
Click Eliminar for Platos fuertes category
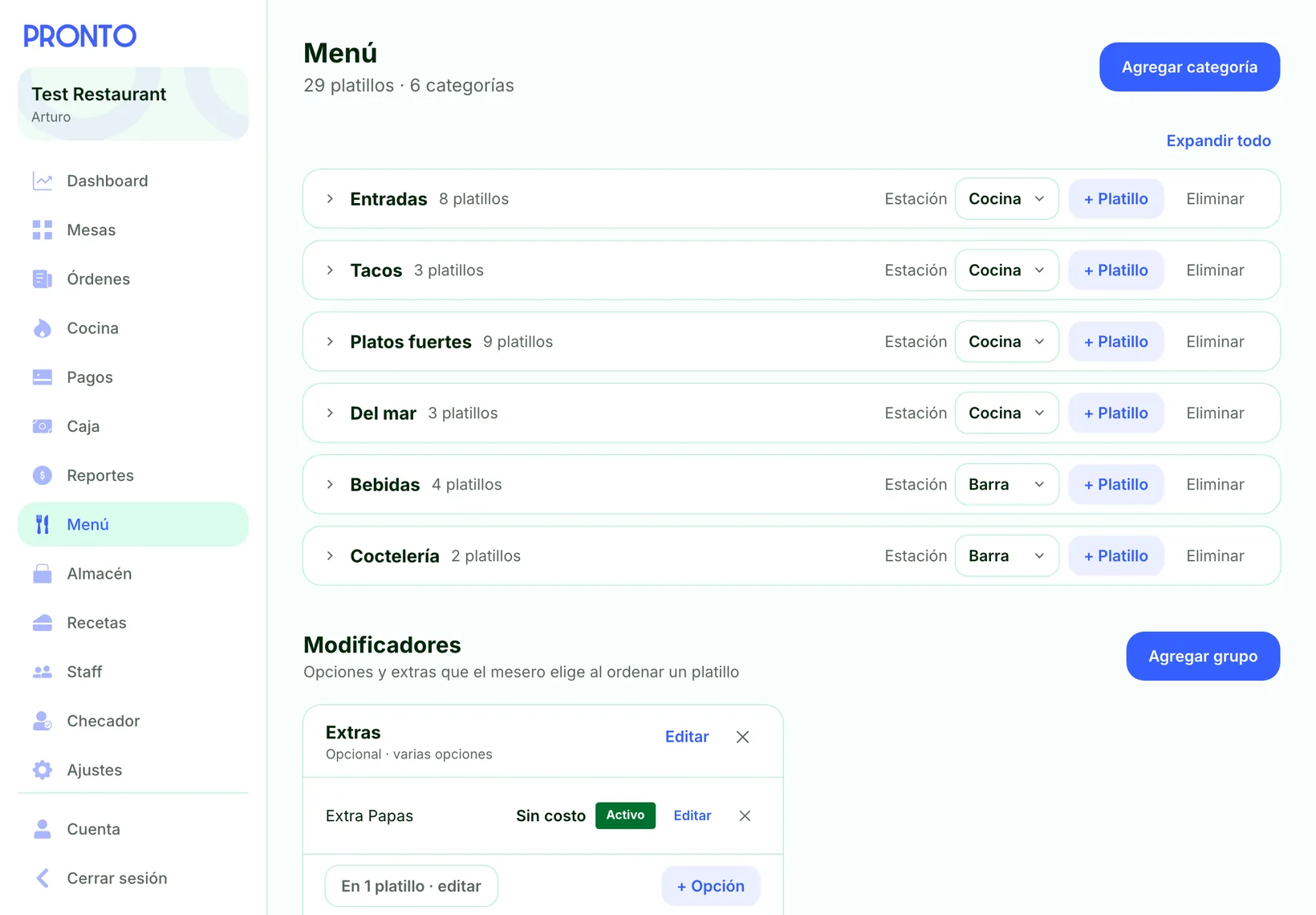[1215, 341]
